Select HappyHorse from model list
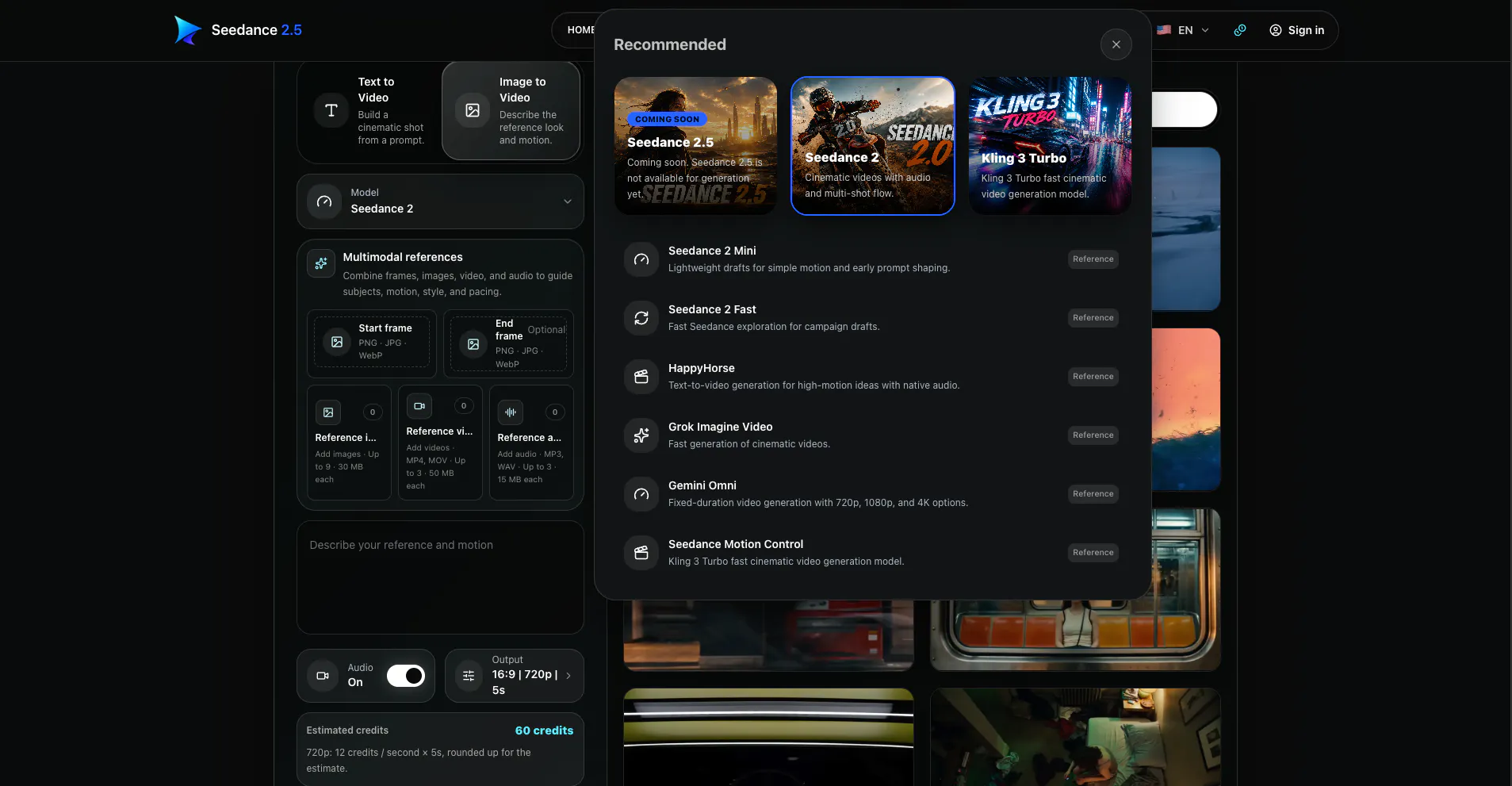The height and width of the screenshot is (786, 1512). [x=872, y=377]
